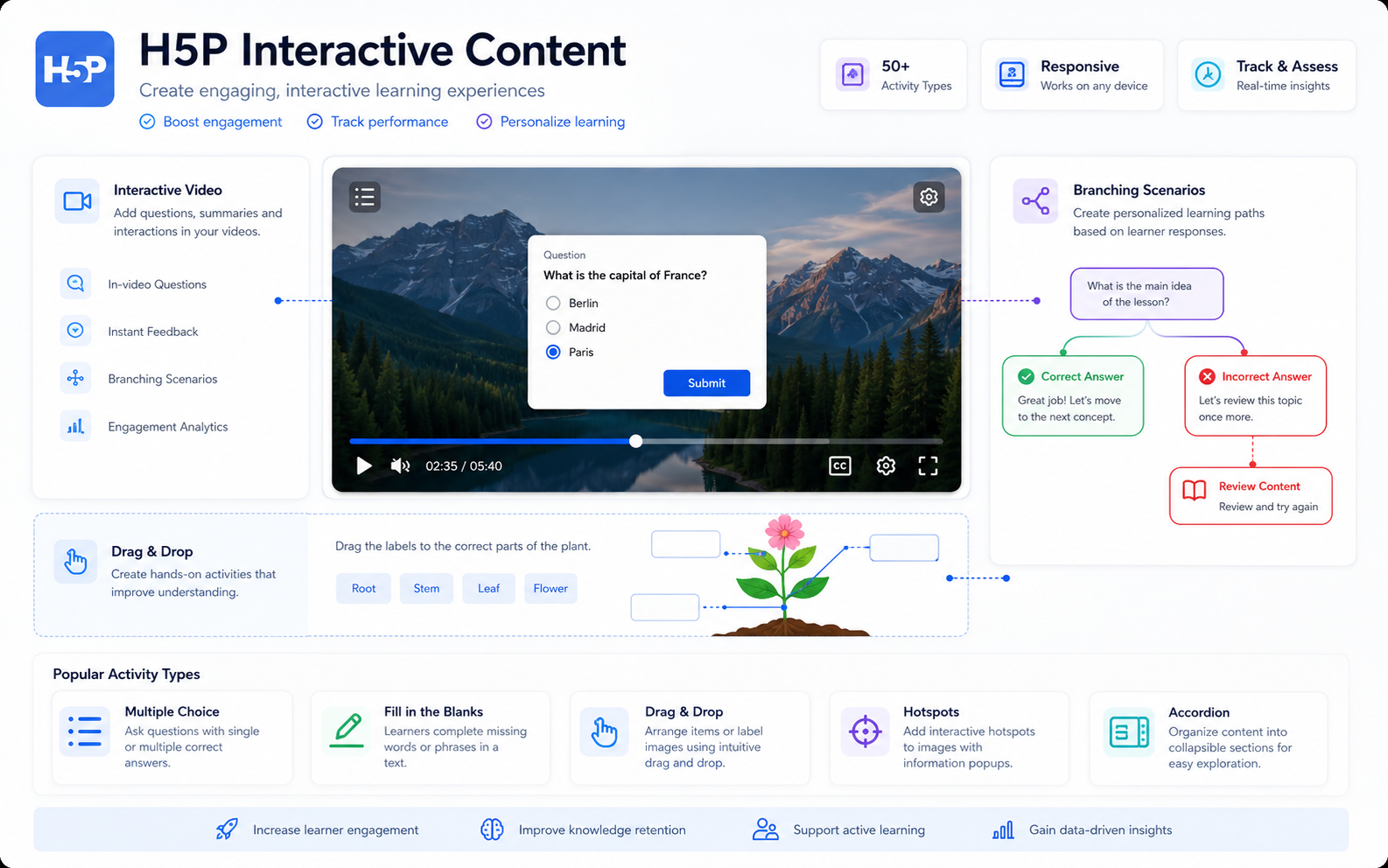This screenshot has height=868, width=1388.
Task: Select the Berlin radio option
Action: pos(553,303)
